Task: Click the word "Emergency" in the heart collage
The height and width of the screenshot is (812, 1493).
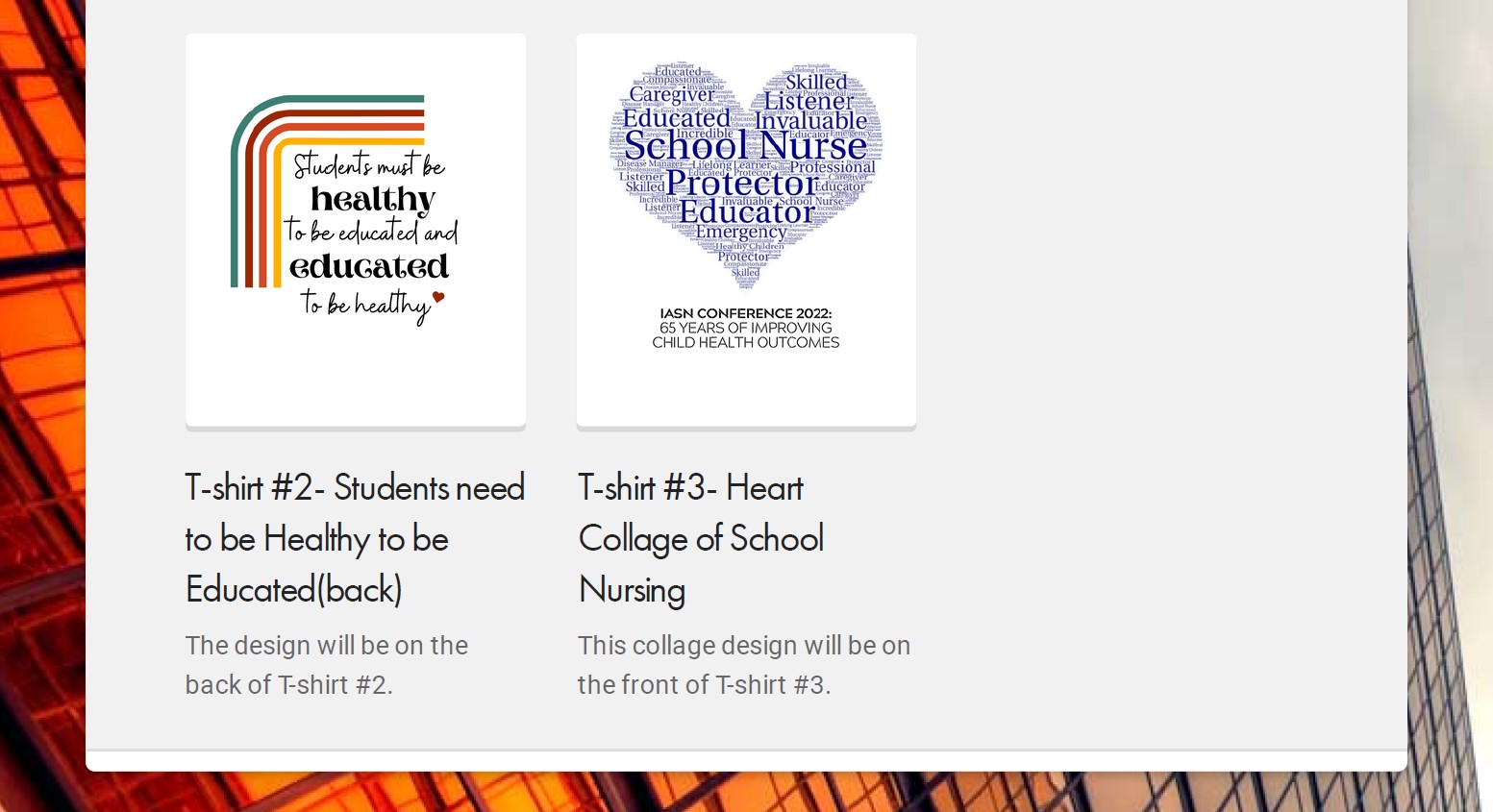Action: pos(741,233)
